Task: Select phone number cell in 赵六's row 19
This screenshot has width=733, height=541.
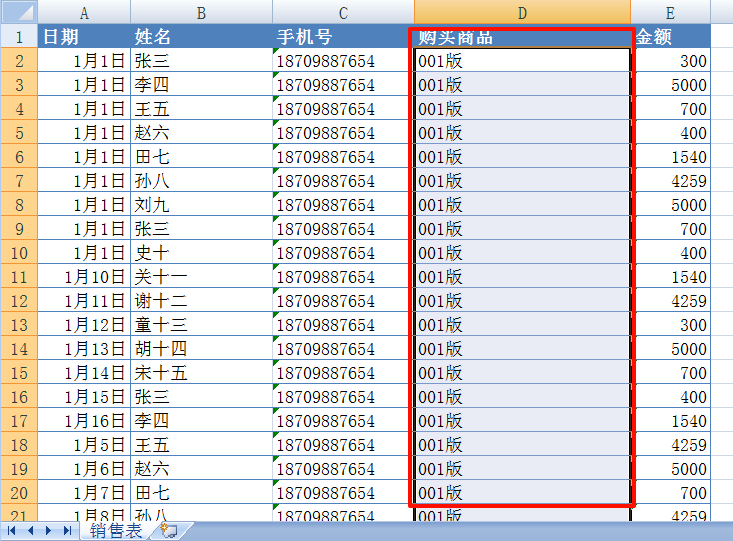Action: pos(343,469)
